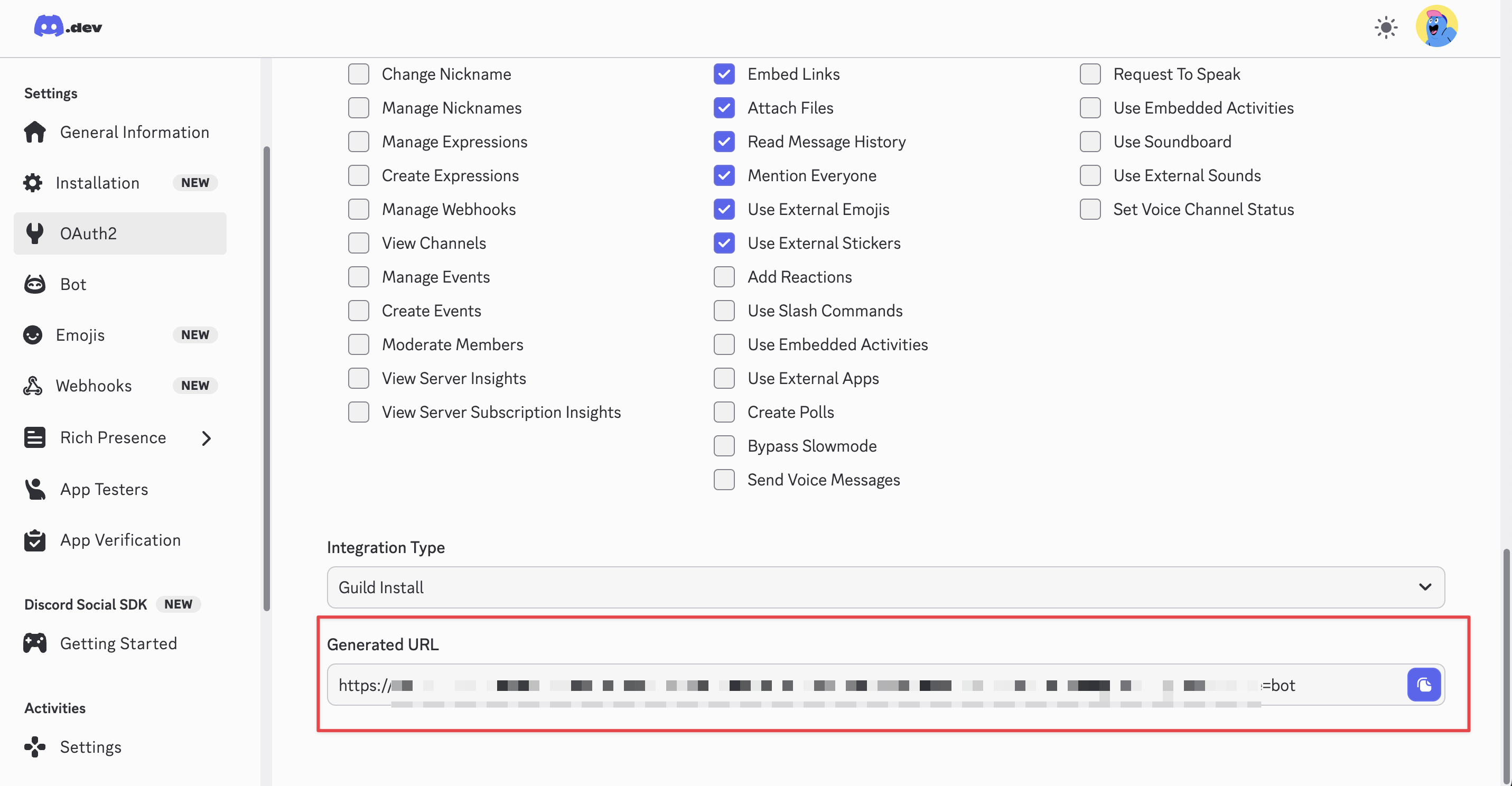
Task: Open Getting Started under Discord Social SDK
Action: 120,643
